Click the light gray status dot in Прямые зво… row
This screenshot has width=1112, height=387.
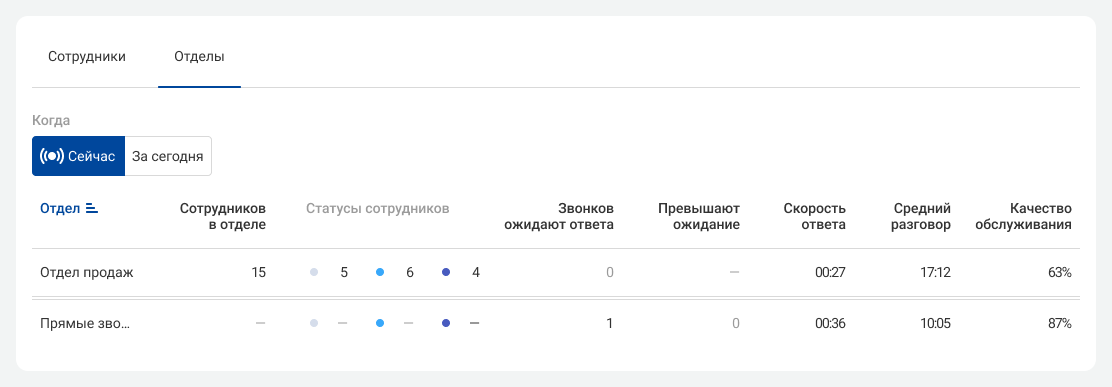tap(314, 323)
